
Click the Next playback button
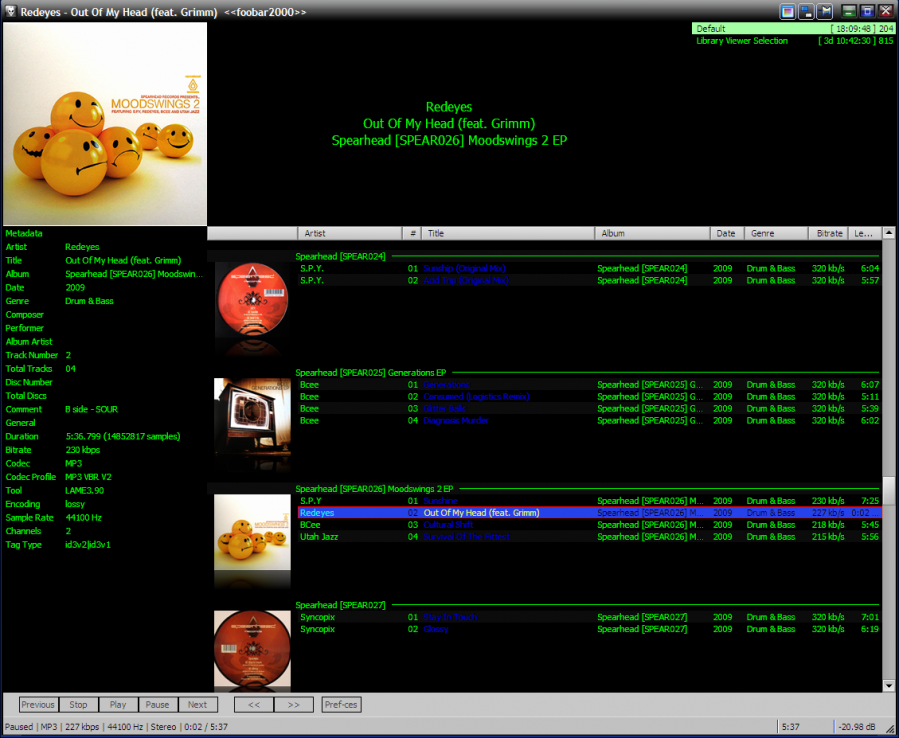(198, 705)
